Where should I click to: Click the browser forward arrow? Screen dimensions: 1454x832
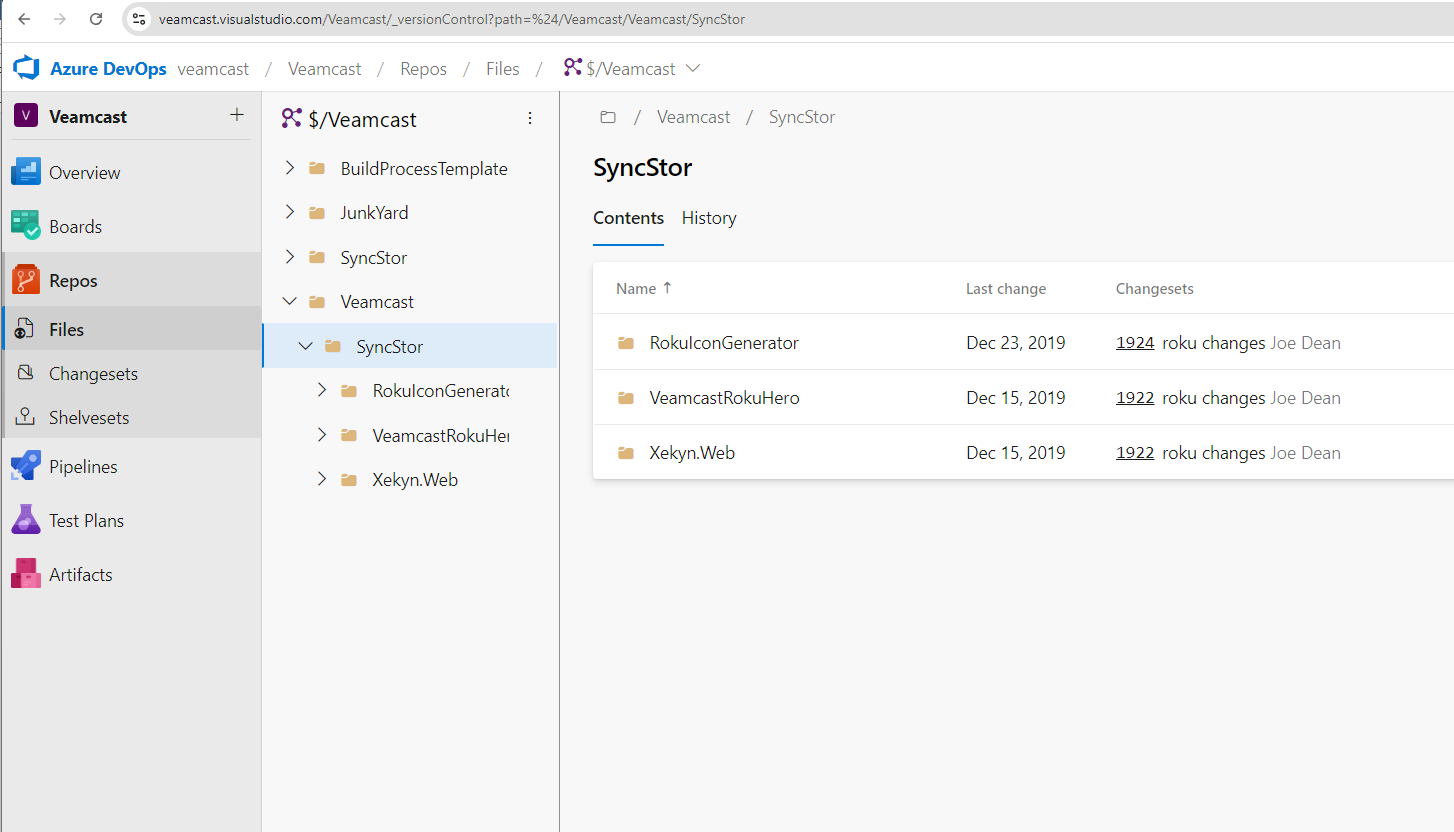60,19
